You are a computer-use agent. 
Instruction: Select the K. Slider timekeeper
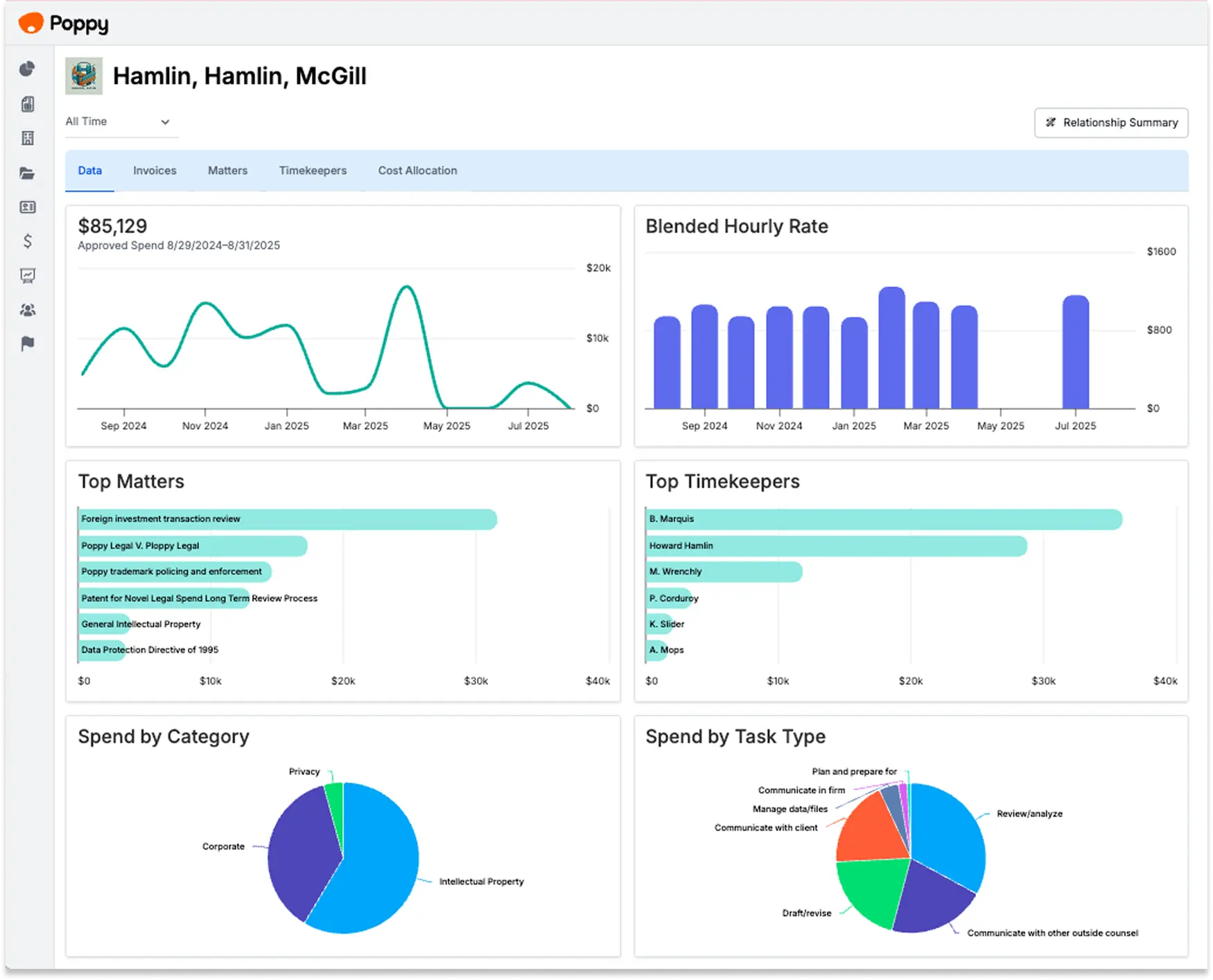(x=660, y=624)
